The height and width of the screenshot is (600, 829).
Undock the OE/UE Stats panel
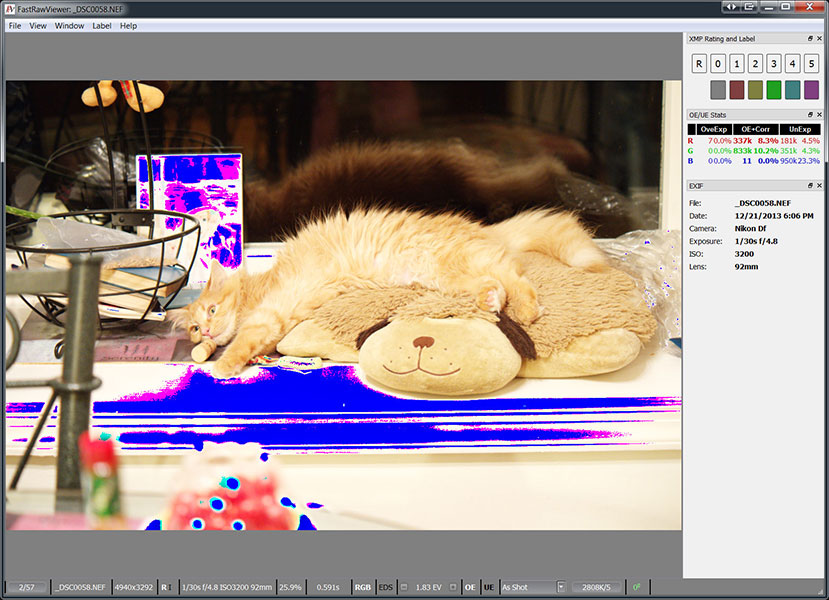(810, 115)
